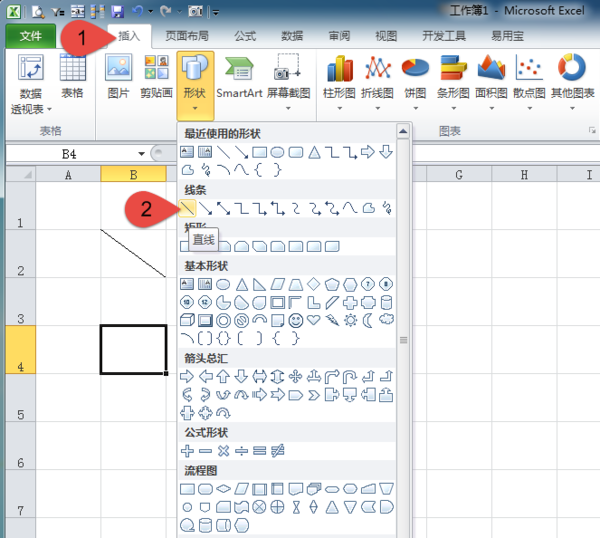Select the elbow connector shape under 线条
The height and width of the screenshot is (538, 600).
(x=241, y=208)
